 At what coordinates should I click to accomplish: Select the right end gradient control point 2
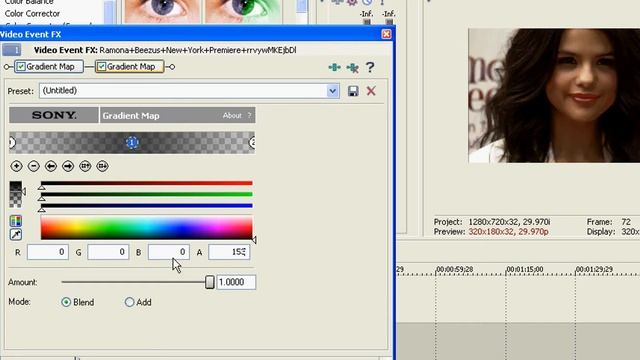(x=252, y=142)
